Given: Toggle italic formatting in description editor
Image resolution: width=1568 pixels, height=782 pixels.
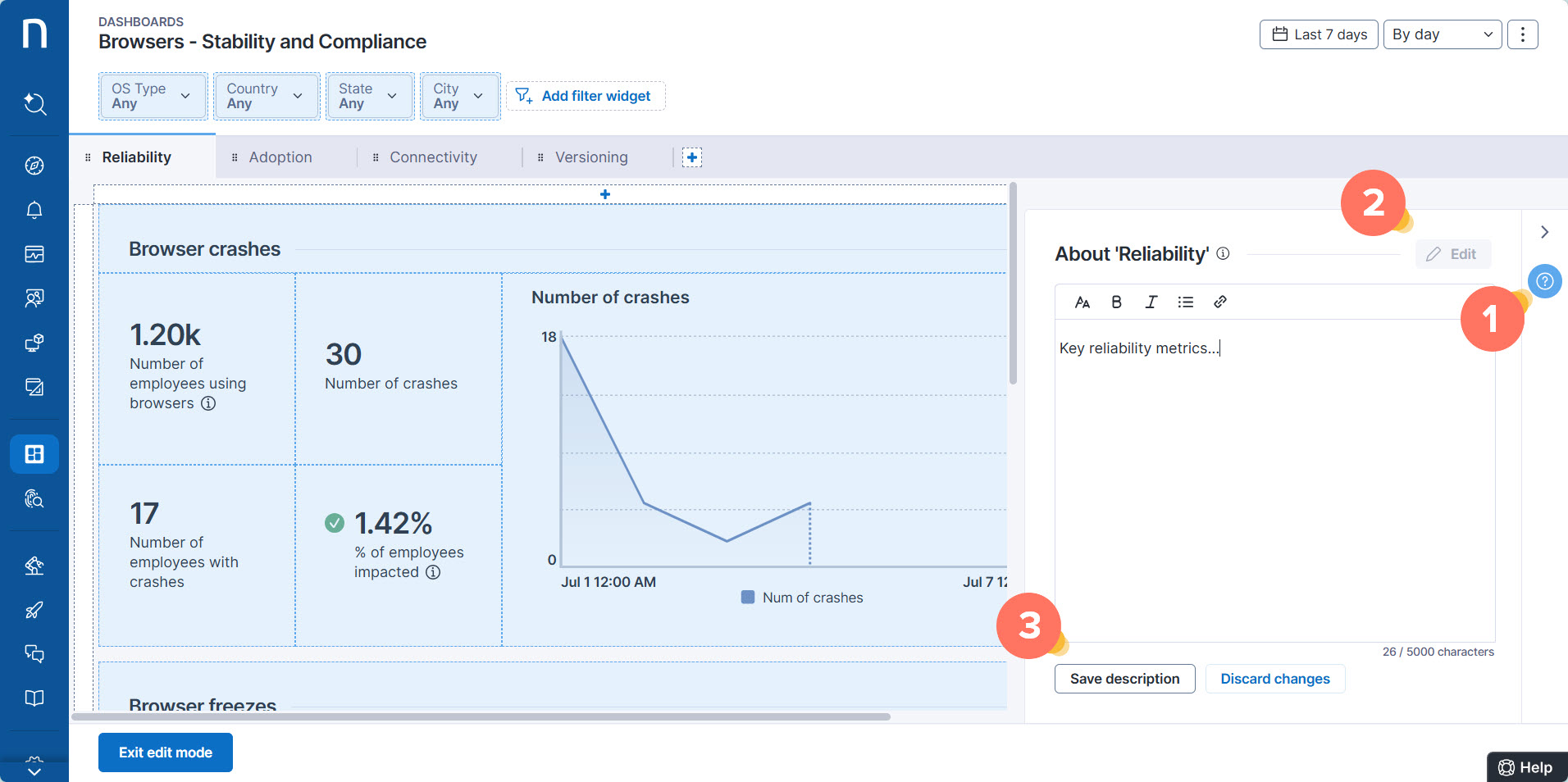Looking at the screenshot, I should tap(1151, 302).
